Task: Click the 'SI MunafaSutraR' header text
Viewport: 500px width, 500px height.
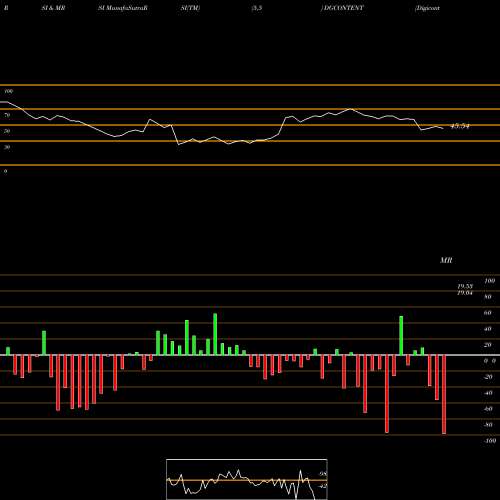Action: click(123, 8)
